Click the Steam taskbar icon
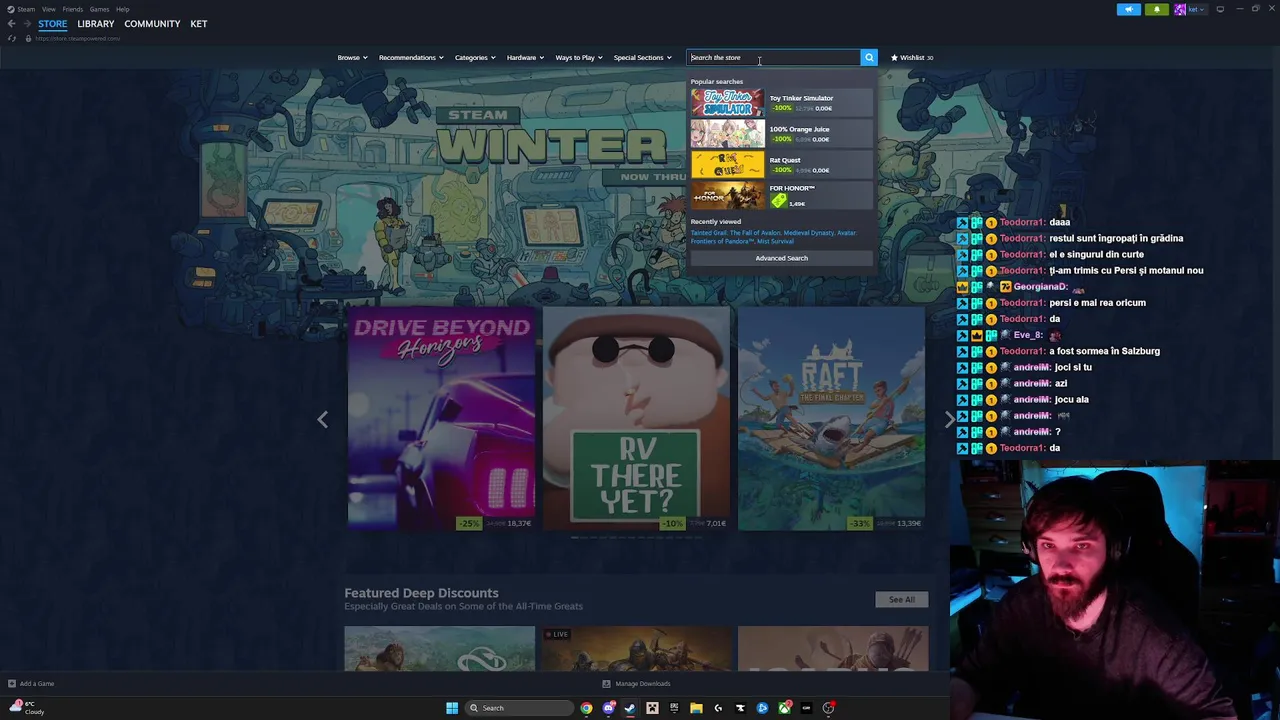Image resolution: width=1280 pixels, height=720 pixels. 630,708
